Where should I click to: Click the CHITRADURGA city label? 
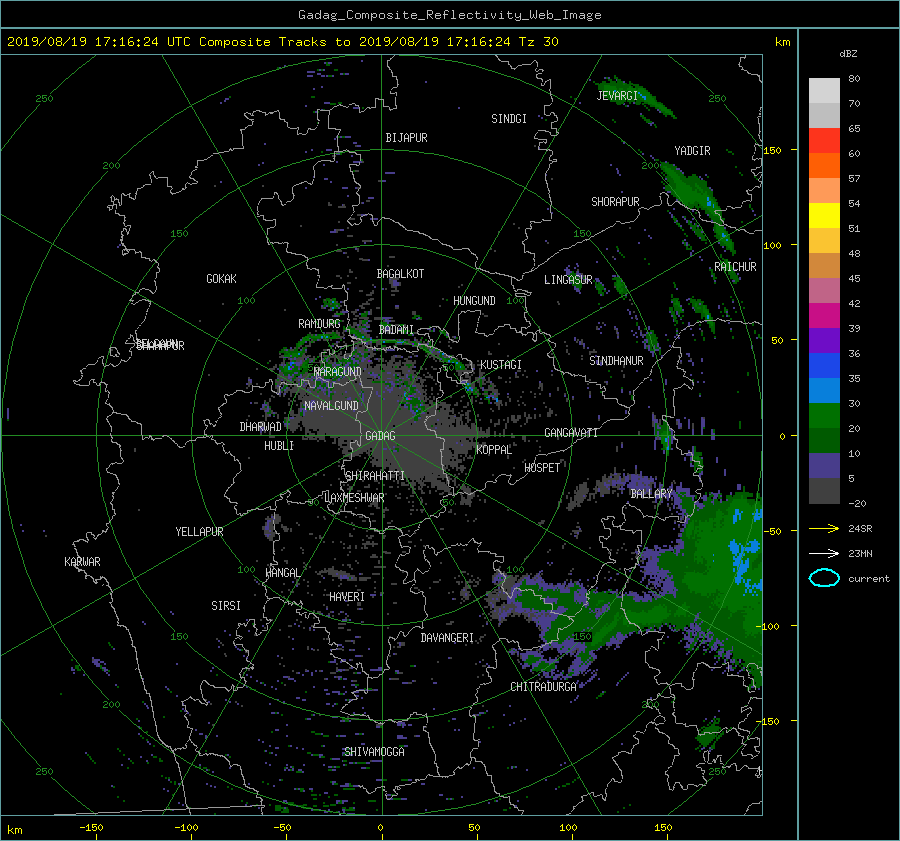coord(543,687)
